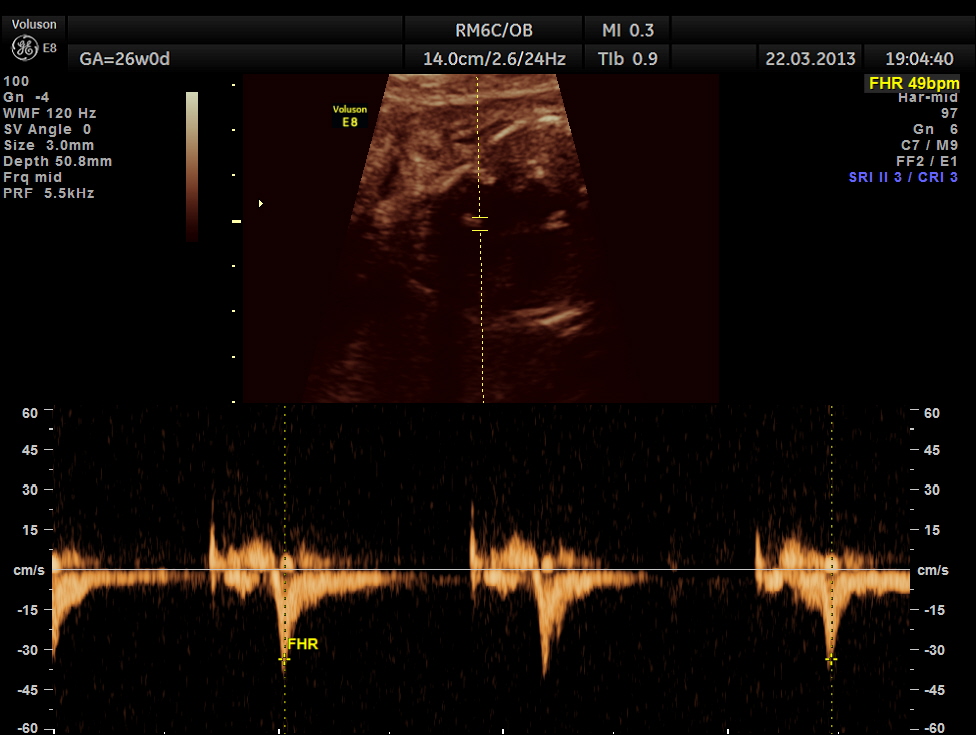Click the yellow FHR label on the waveform
The width and height of the screenshot is (976, 735).
pos(303,644)
